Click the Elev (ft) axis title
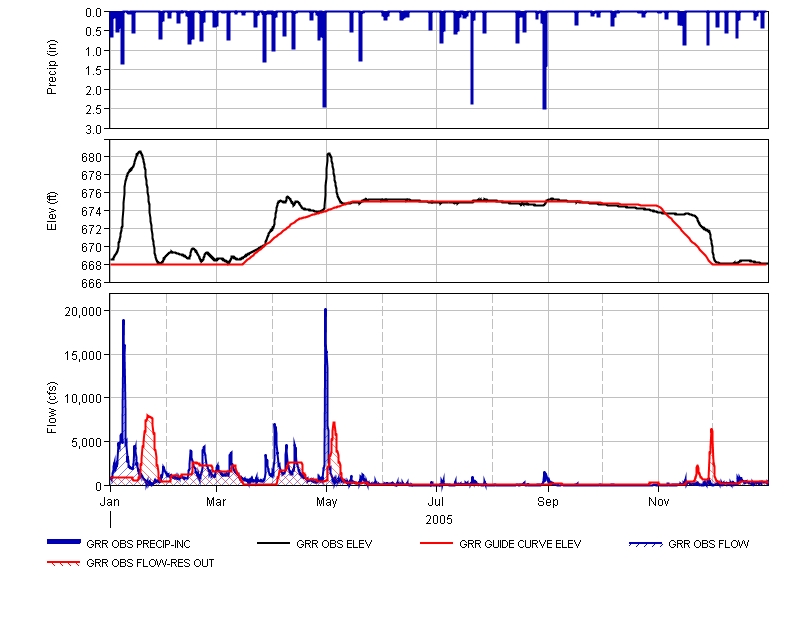This screenshot has width=800, height=627. point(52,211)
